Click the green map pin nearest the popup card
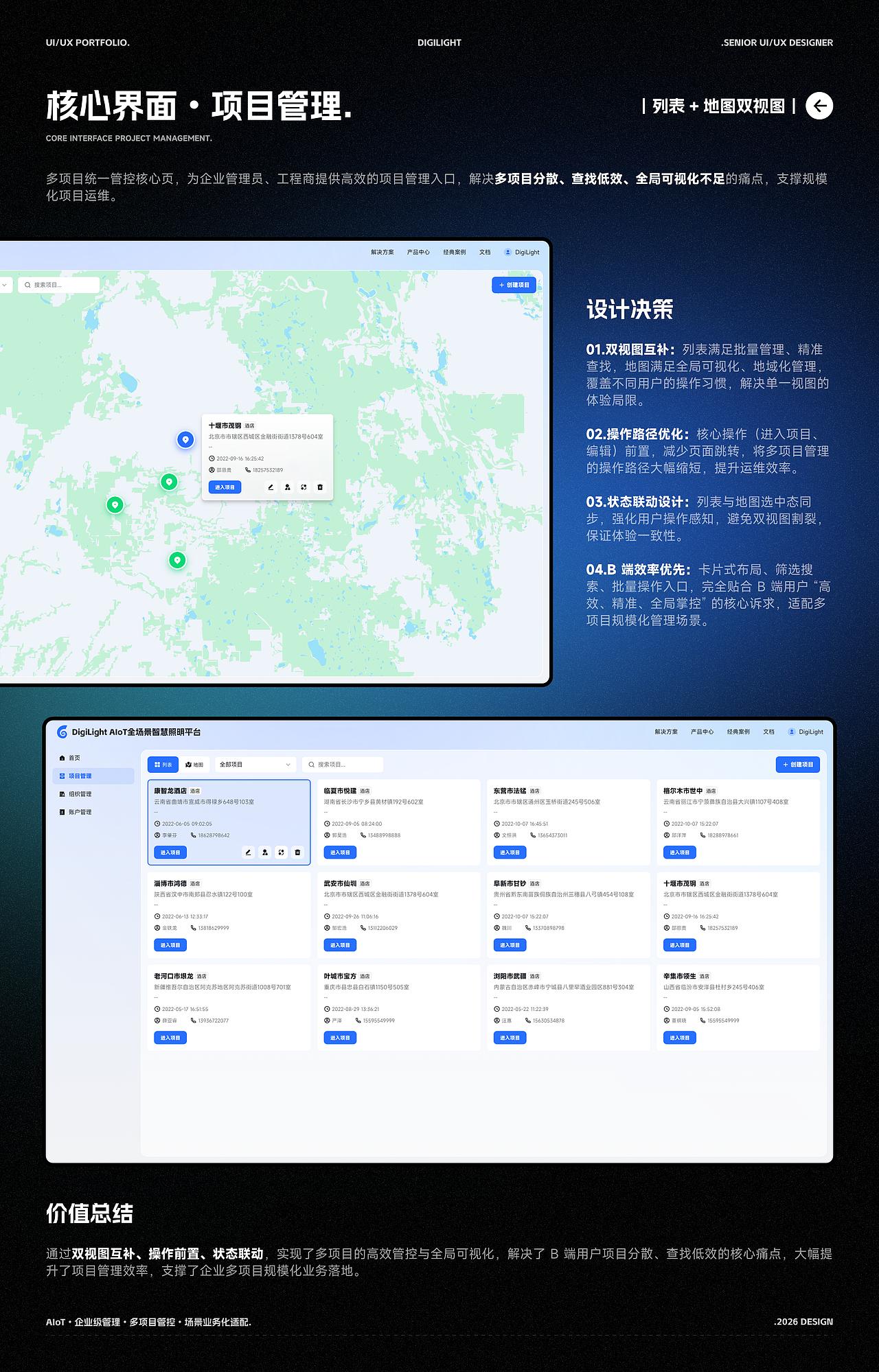This screenshot has width=879, height=1372. coord(169,482)
